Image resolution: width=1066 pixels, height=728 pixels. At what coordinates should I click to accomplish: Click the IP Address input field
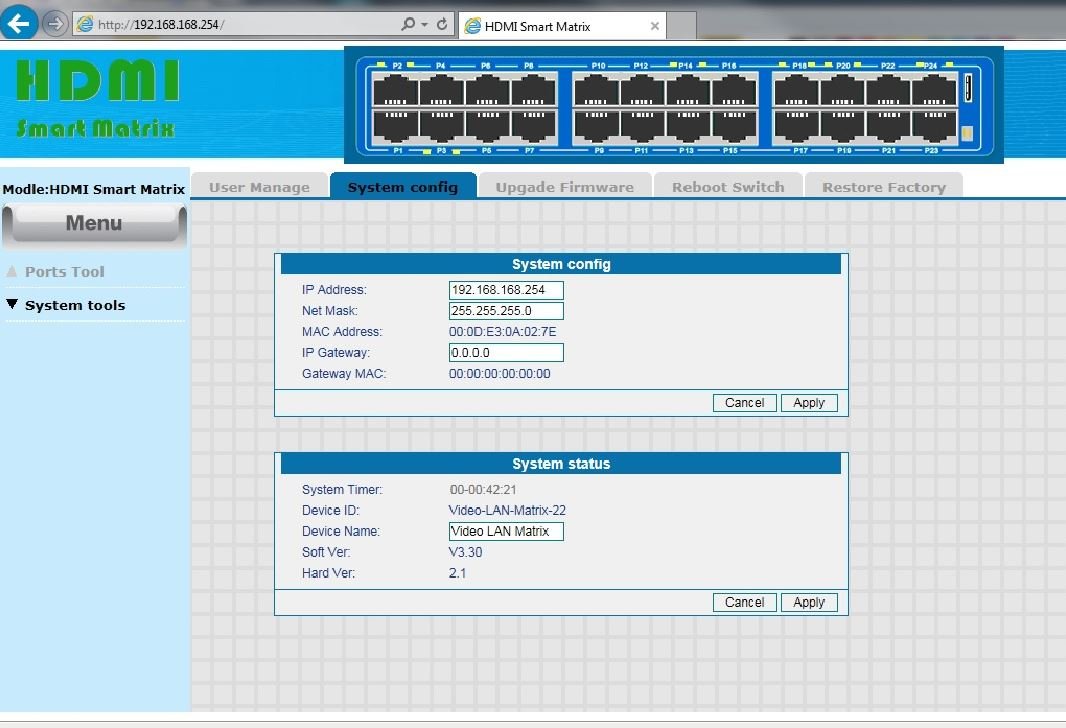[x=506, y=290]
